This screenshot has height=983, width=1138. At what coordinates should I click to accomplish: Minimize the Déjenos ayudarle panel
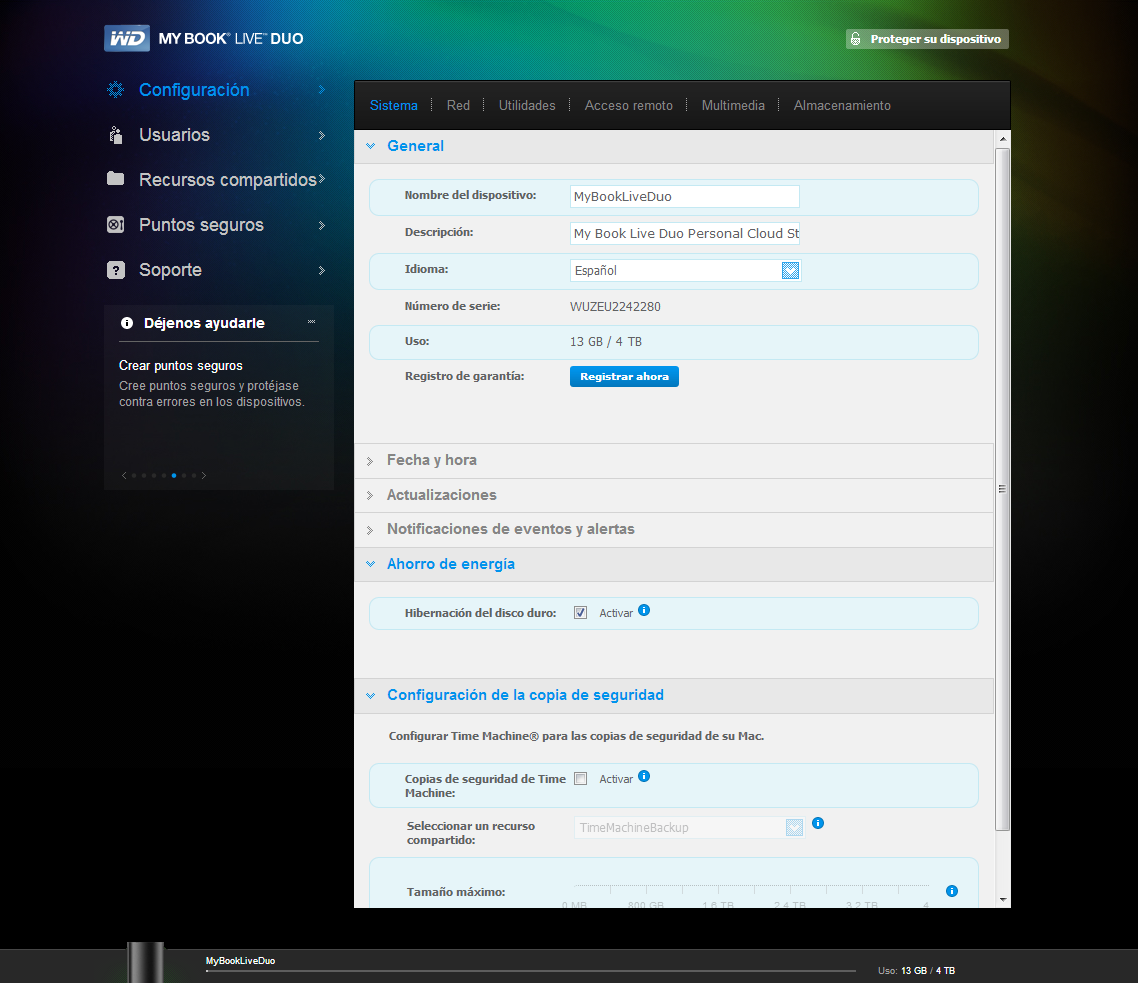[x=311, y=322]
